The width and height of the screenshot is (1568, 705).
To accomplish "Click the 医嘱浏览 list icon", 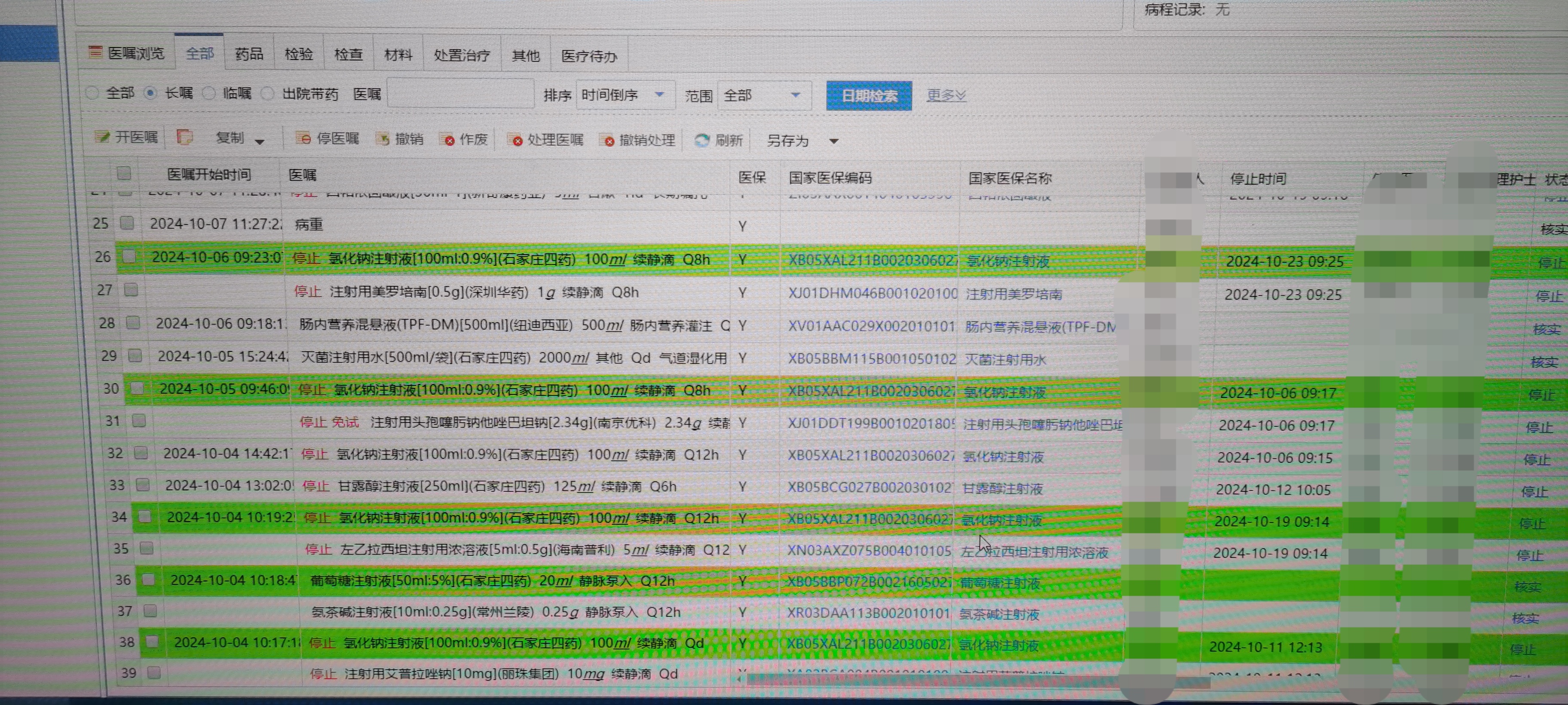I will pyautogui.click(x=95, y=52).
